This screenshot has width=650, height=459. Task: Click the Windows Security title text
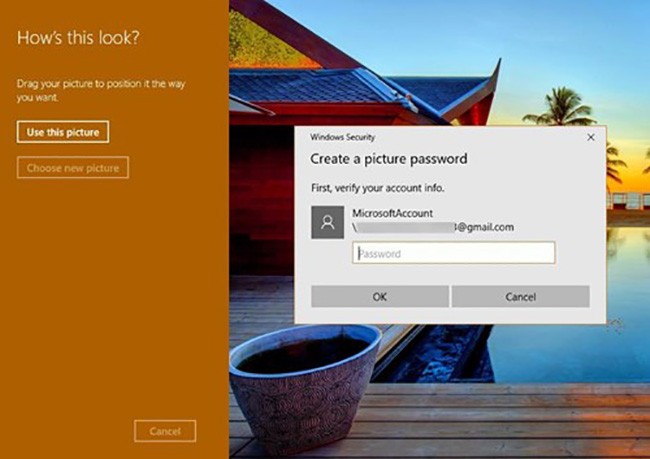tap(342, 137)
